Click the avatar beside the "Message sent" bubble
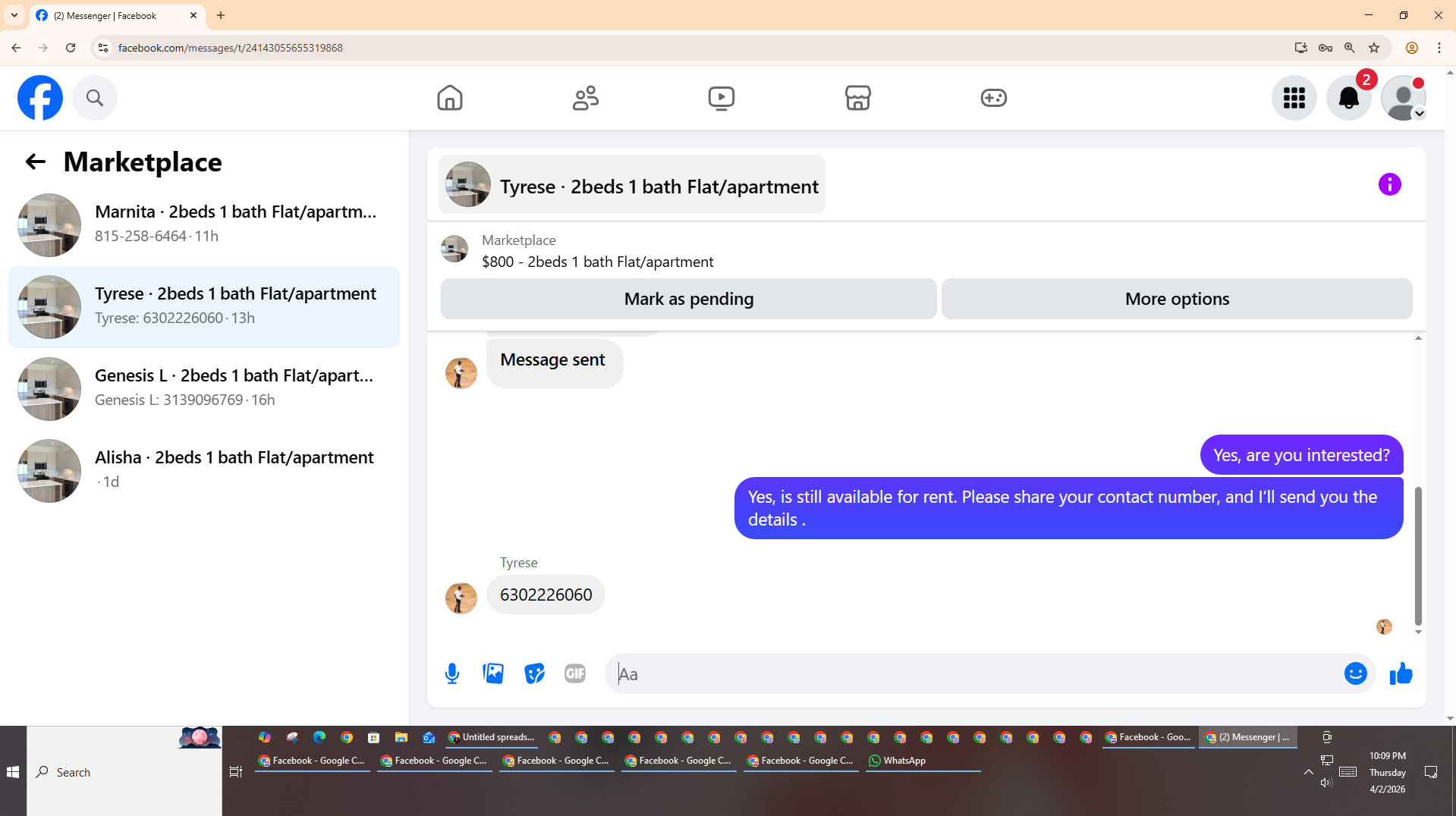The width and height of the screenshot is (1456, 816). point(461,373)
